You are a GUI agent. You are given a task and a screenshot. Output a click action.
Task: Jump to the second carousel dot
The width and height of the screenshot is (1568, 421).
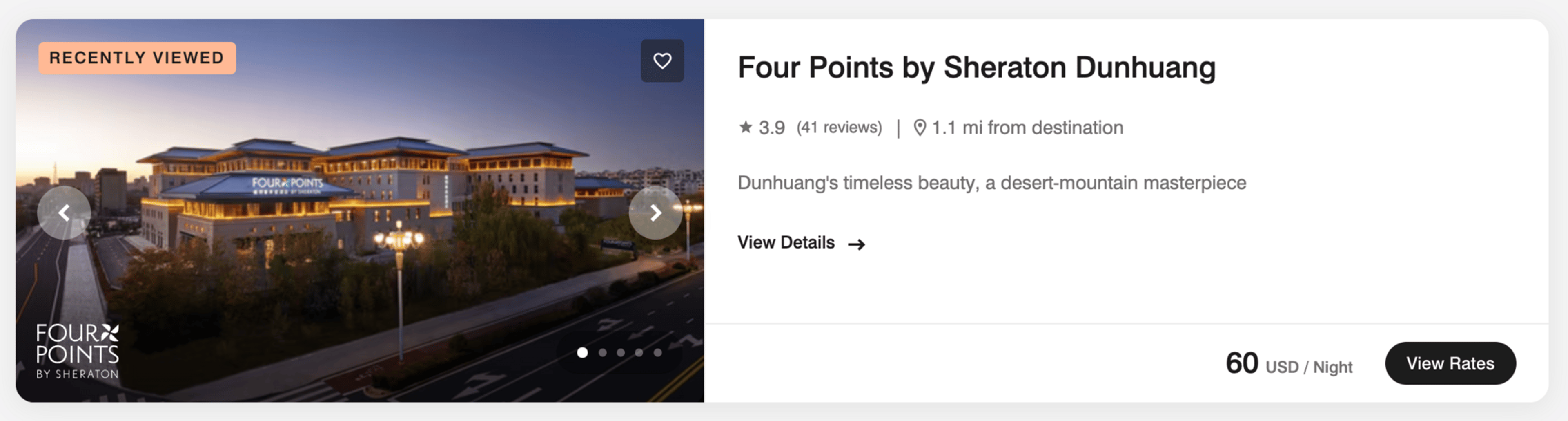point(603,353)
